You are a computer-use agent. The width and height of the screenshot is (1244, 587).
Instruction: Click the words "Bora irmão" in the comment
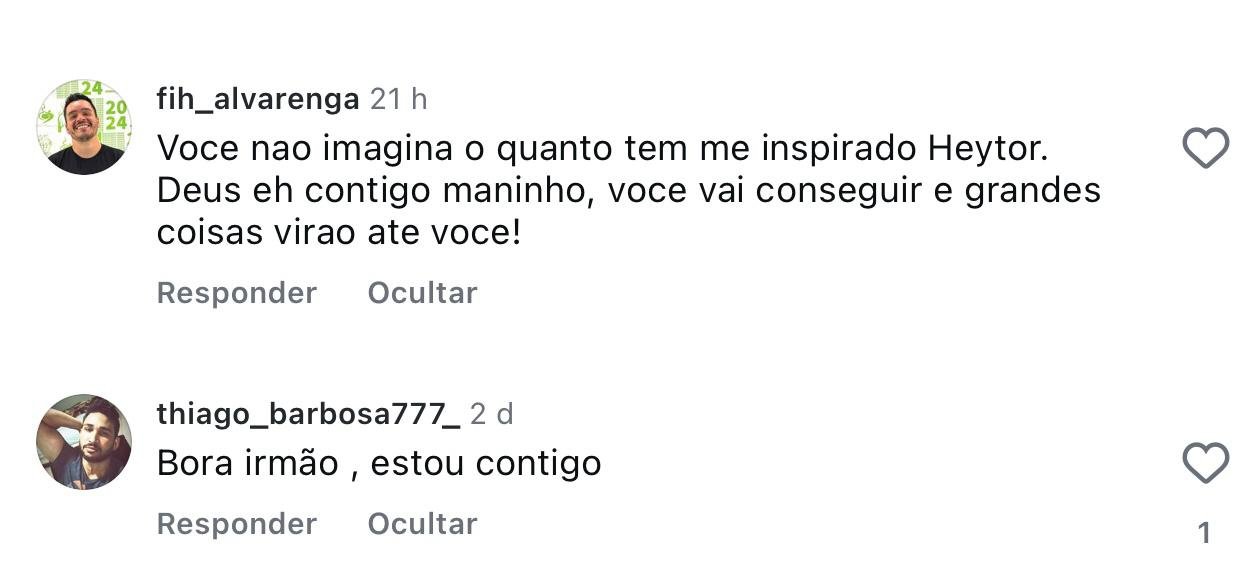[248, 463]
